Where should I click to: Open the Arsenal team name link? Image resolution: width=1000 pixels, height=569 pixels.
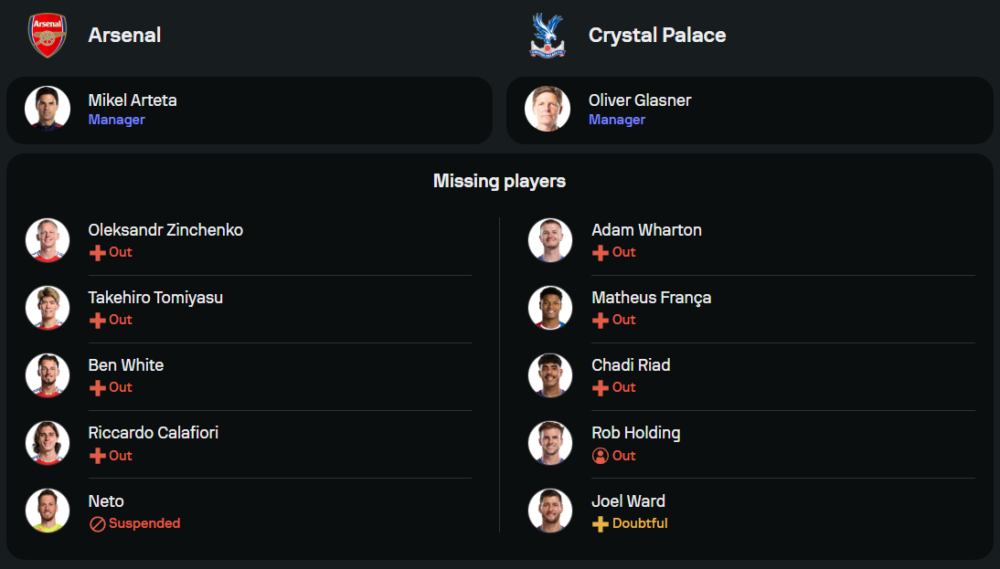(124, 35)
